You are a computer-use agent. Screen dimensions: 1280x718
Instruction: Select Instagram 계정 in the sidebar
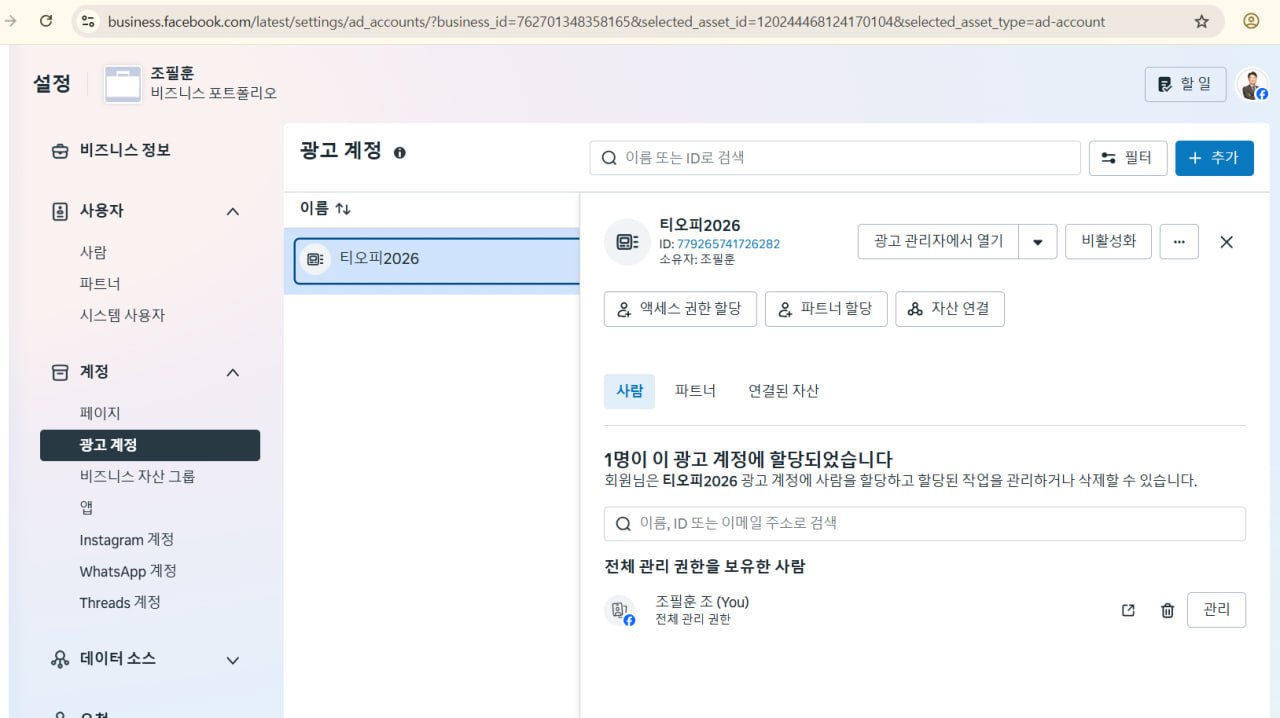click(127, 540)
